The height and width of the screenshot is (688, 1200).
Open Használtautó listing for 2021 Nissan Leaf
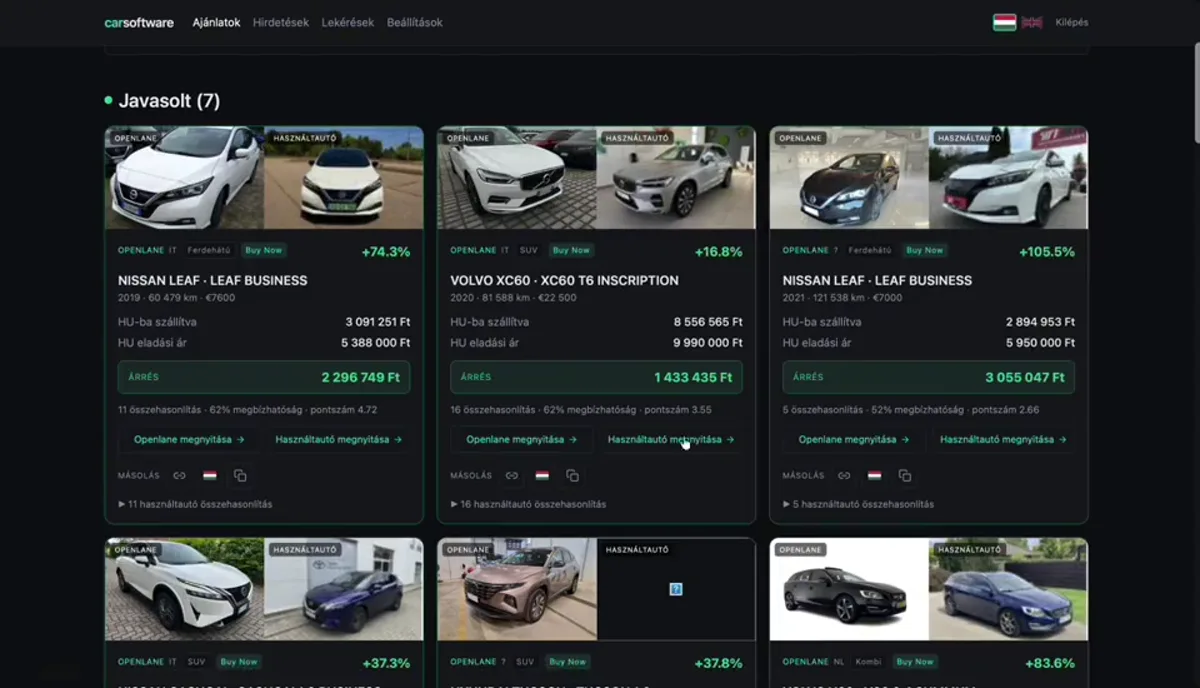tap(1003, 439)
